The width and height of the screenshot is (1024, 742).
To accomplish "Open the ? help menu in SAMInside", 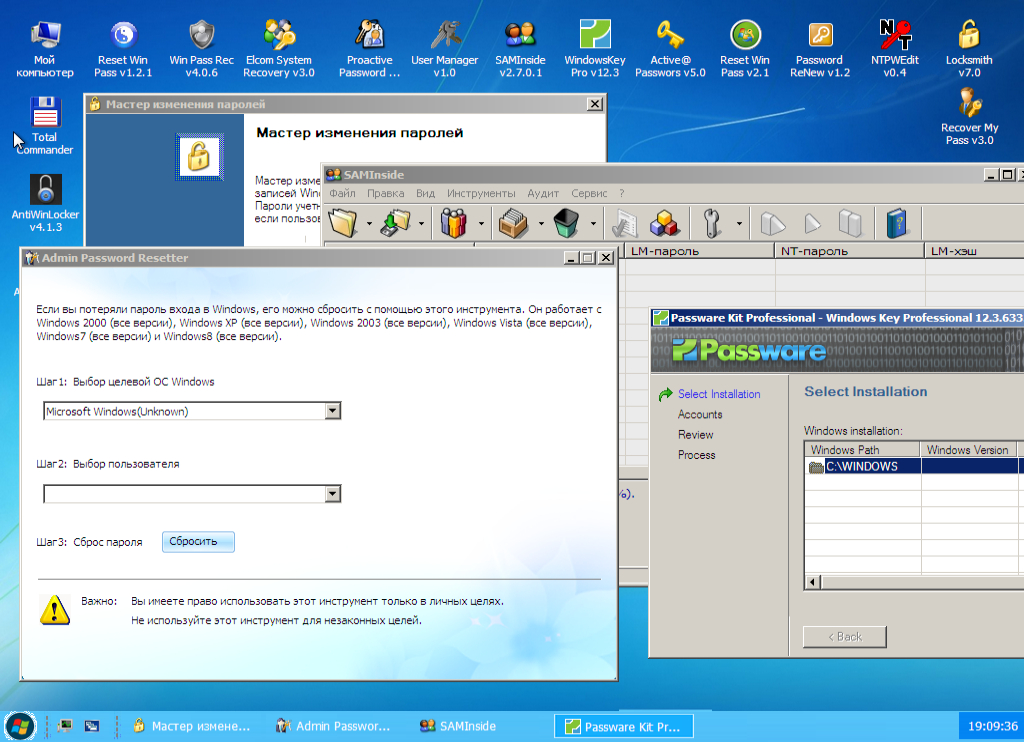I will [x=622, y=193].
